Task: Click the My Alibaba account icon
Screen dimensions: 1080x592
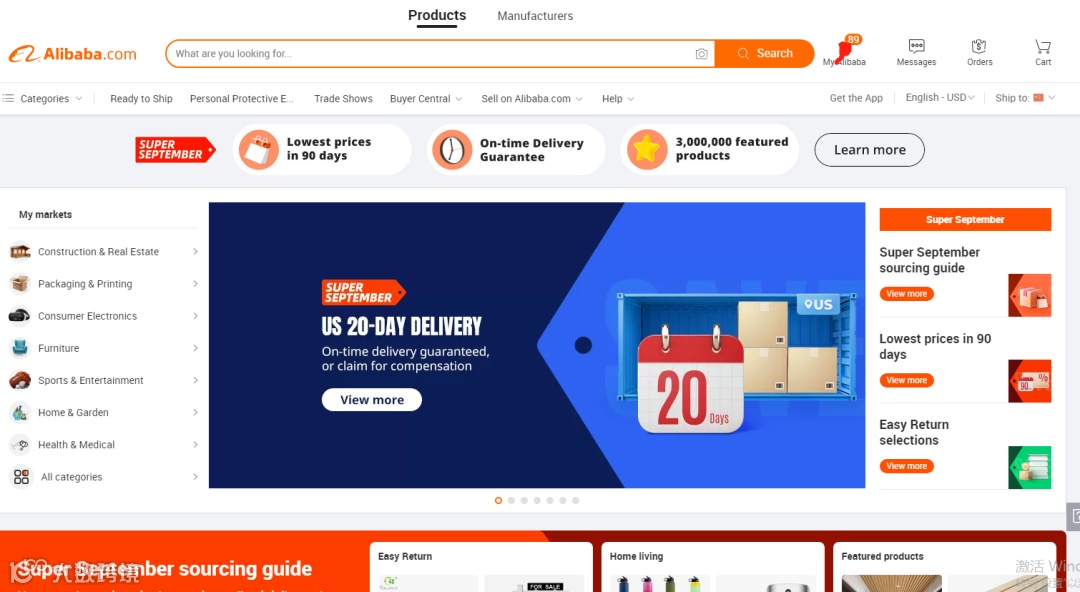Action: (x=844, y=49)
